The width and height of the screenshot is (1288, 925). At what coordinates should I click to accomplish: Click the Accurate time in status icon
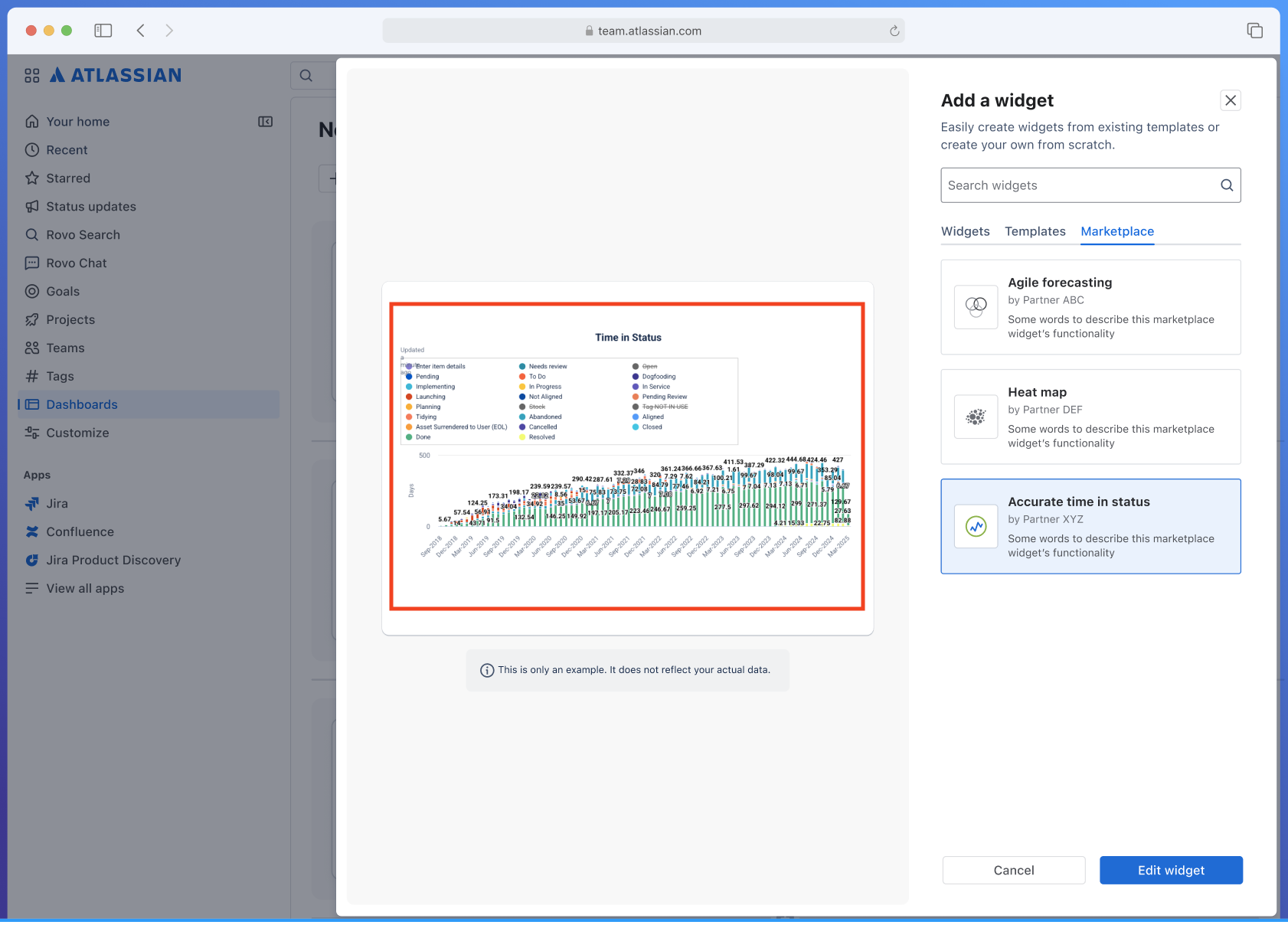976,527
